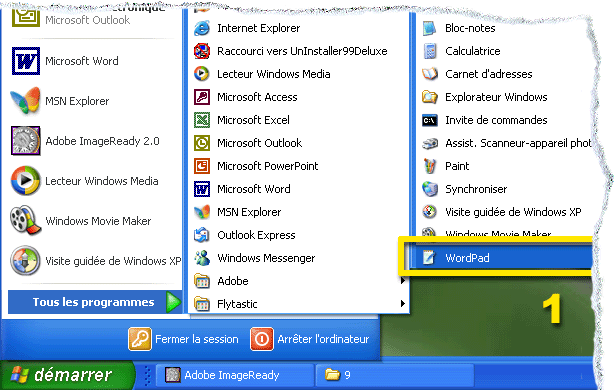The width and height of the screenshot is (615, 390).
Task: Click the Paint brushes icon
Action: [429, 166]
